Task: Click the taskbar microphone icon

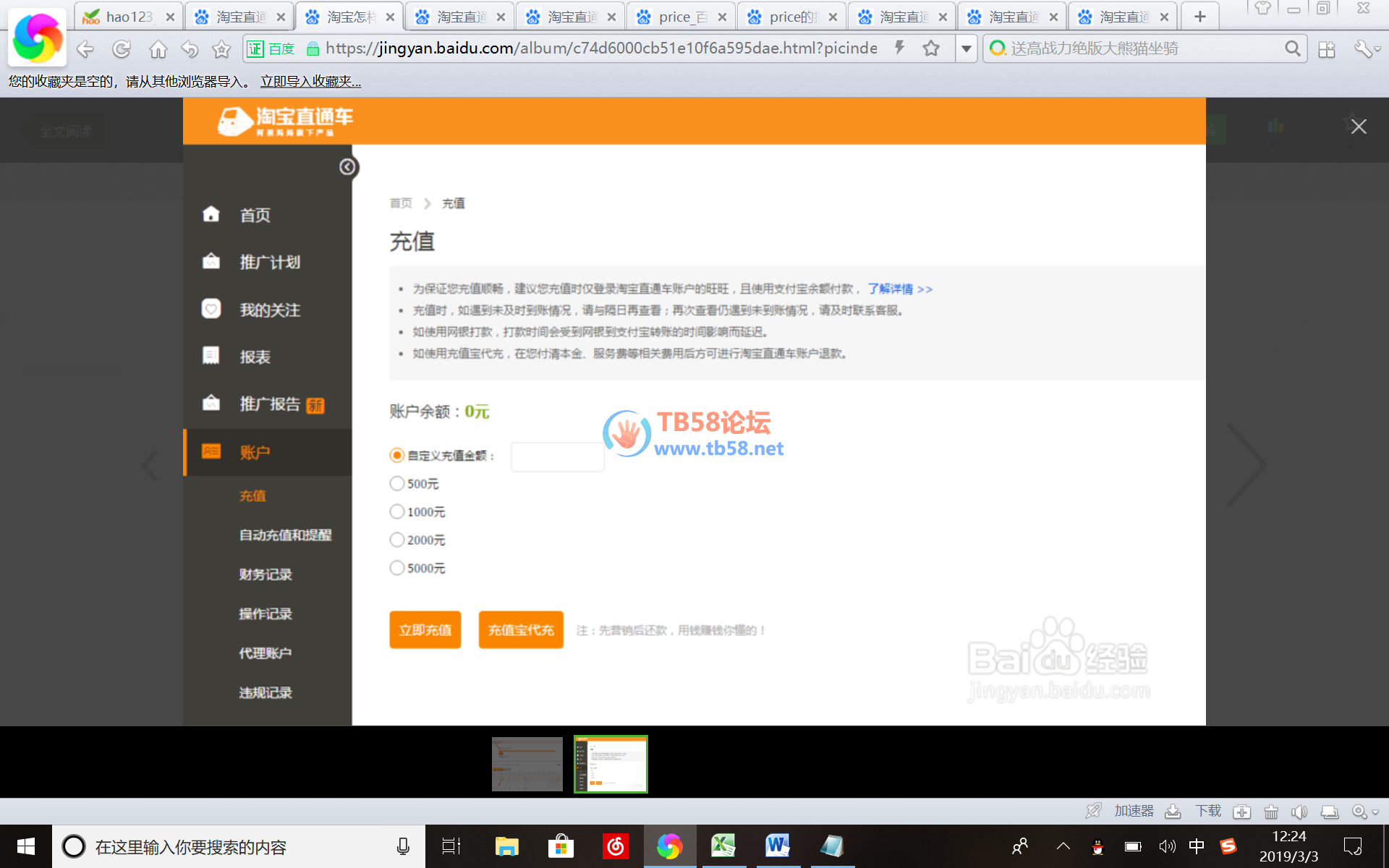Action: (403, 846)
